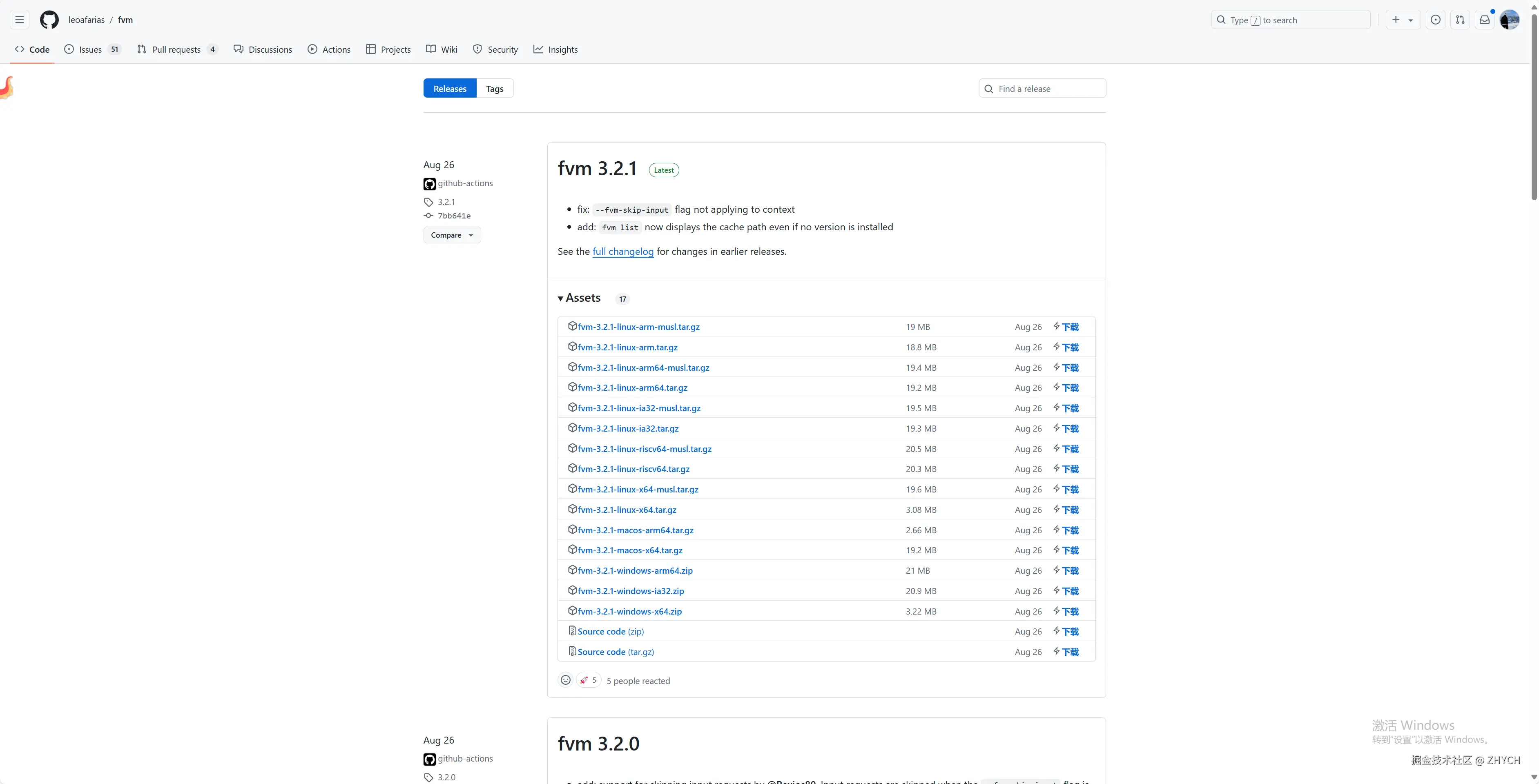Open the pull requests icon in header

pyautogui.click(x=1459, y=20)
